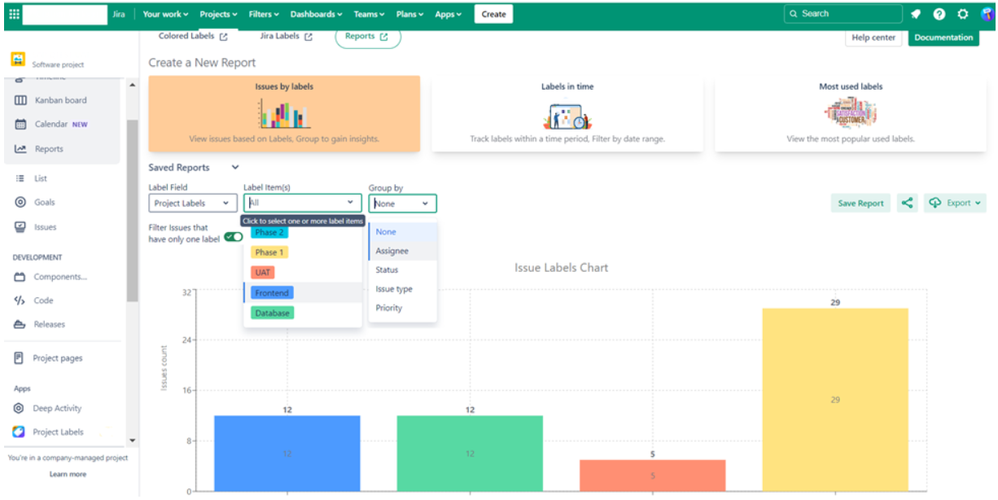Open the Export dropdown
This screenshot has width=998, height=500.
[x=955, y=203]
